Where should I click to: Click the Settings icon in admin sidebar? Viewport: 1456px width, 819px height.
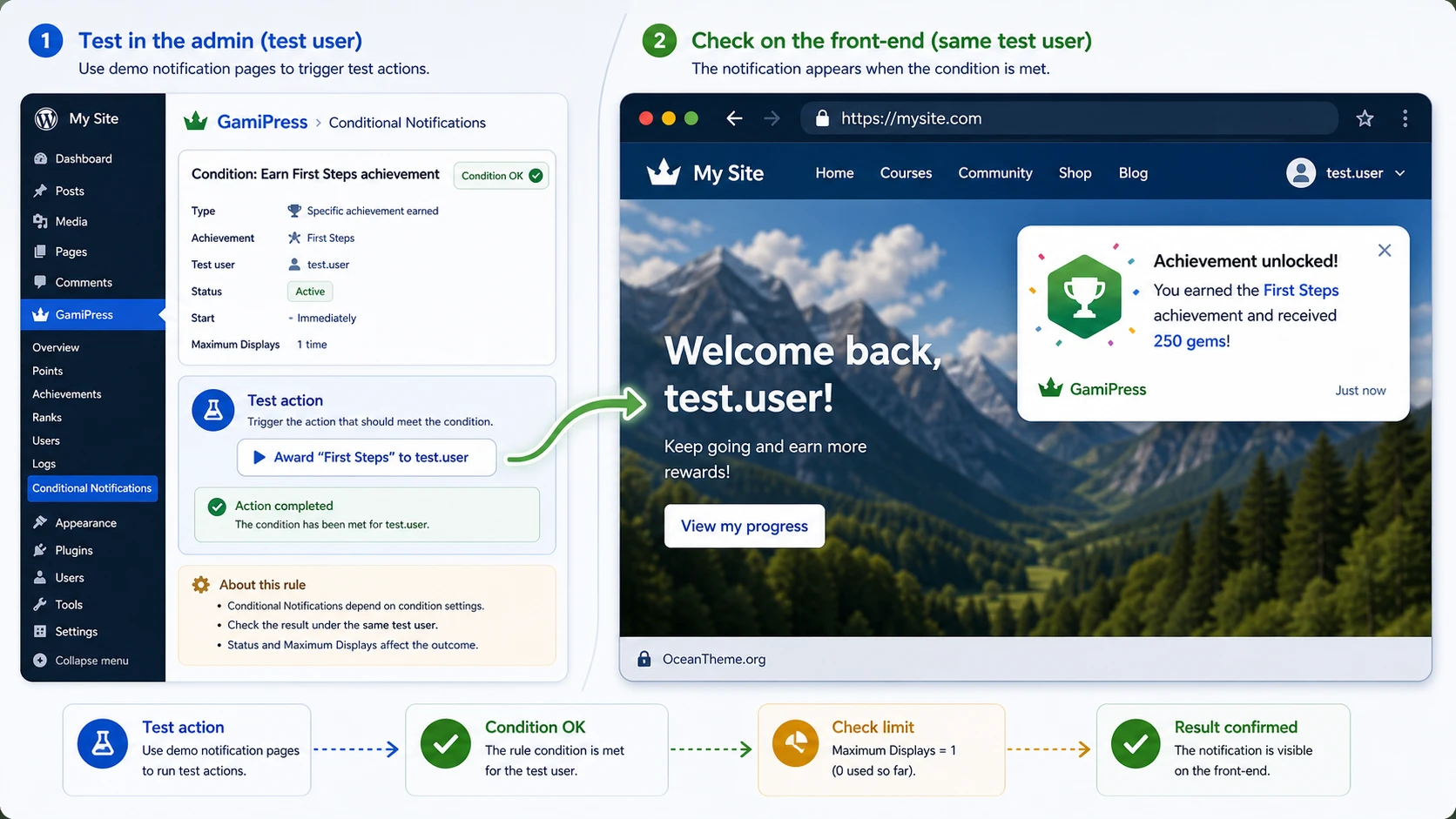(x=40, y=631)
